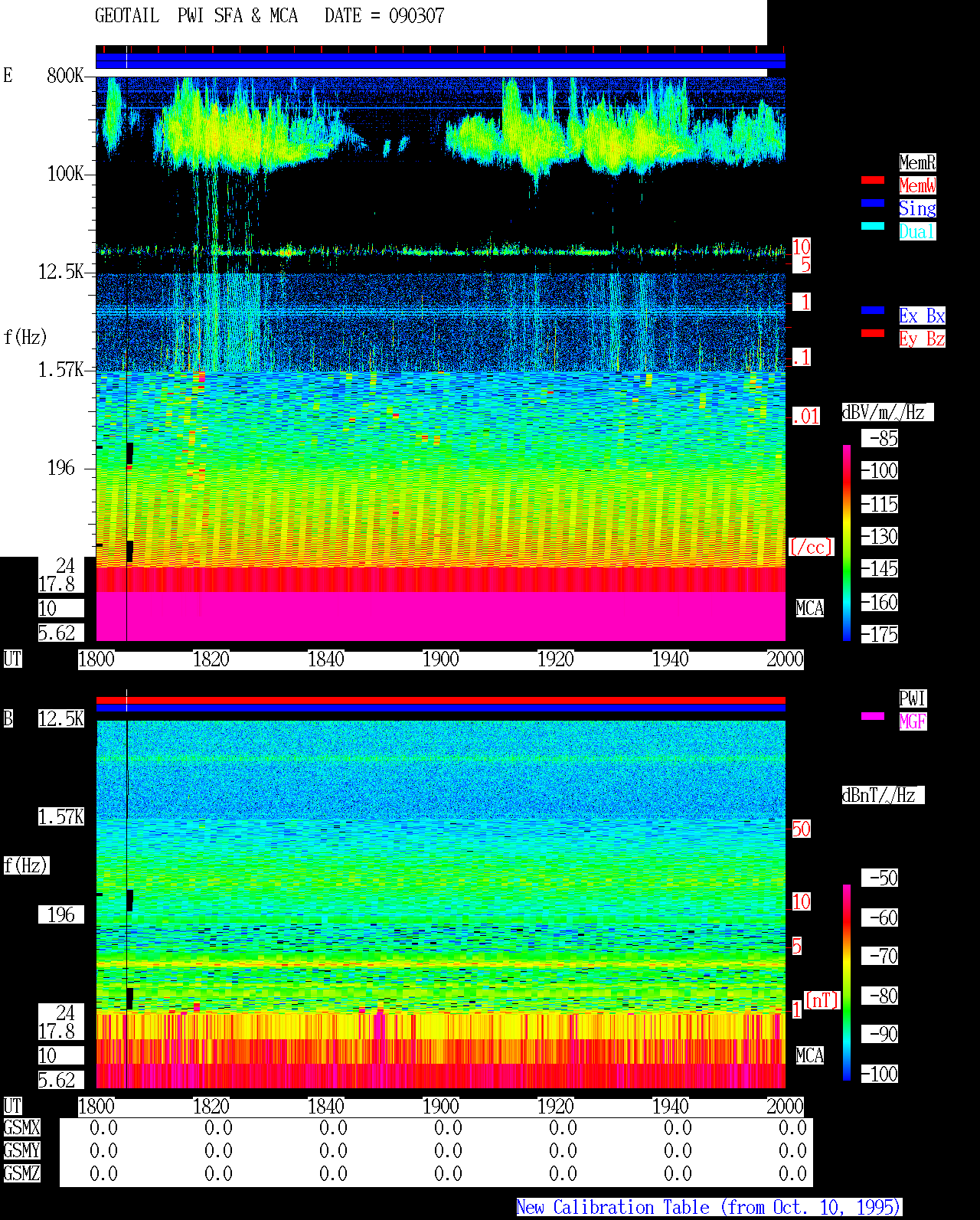Screen dimensions: 980x1220
Task: Click the dBnT/√Hz unit label
Action: pos(883,795)
